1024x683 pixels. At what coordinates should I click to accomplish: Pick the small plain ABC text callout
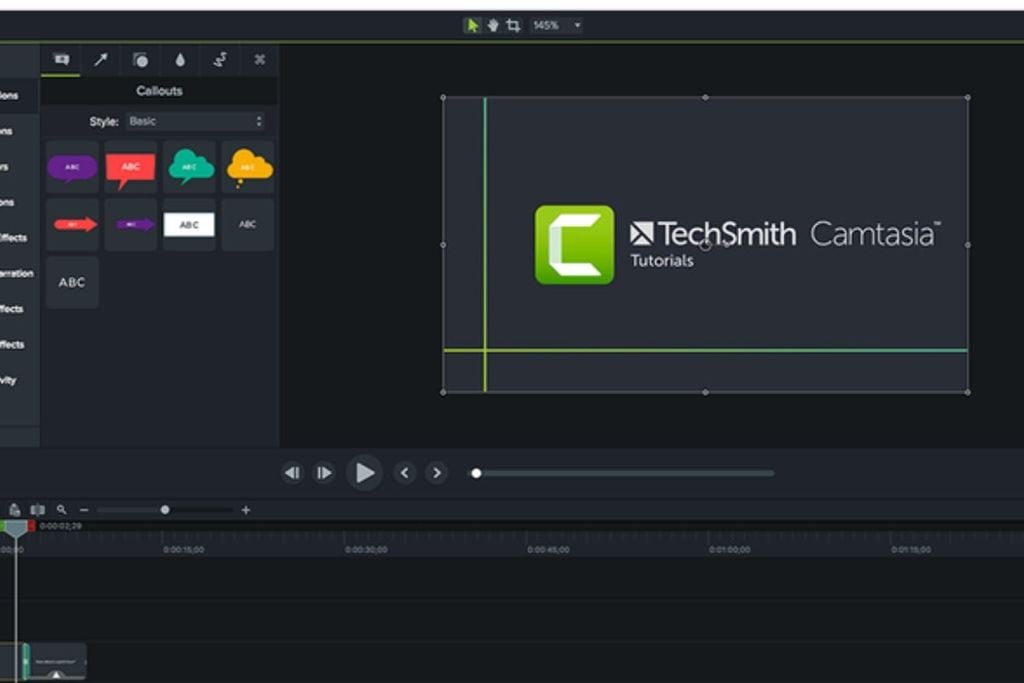point(248,225)
